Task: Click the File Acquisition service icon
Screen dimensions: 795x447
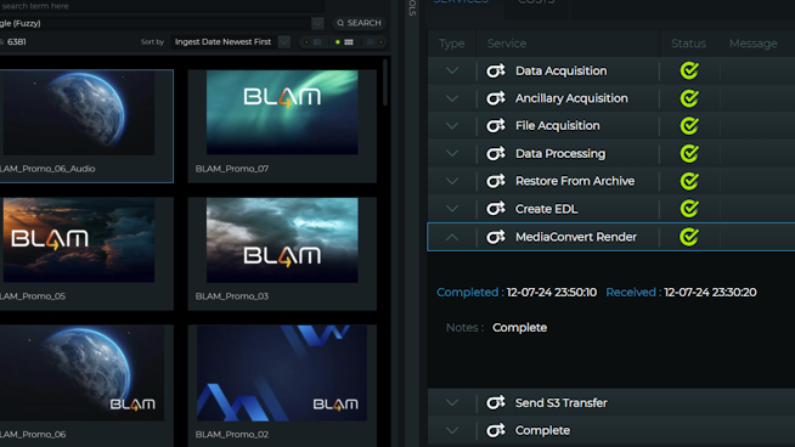Action: click(495, 126)
